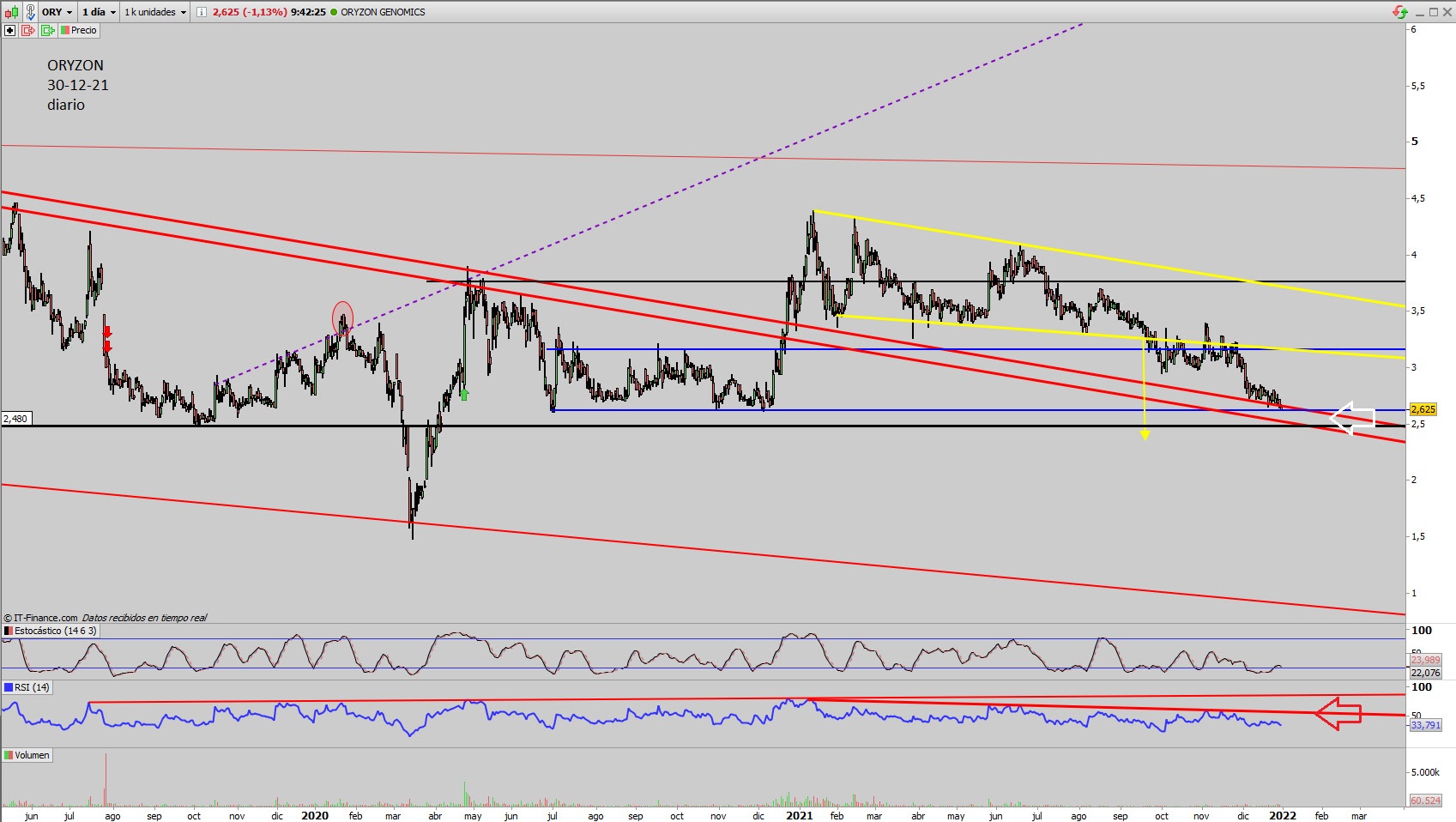
Task: Click the 5.000k volume scale label
Action: [1425, 772]
